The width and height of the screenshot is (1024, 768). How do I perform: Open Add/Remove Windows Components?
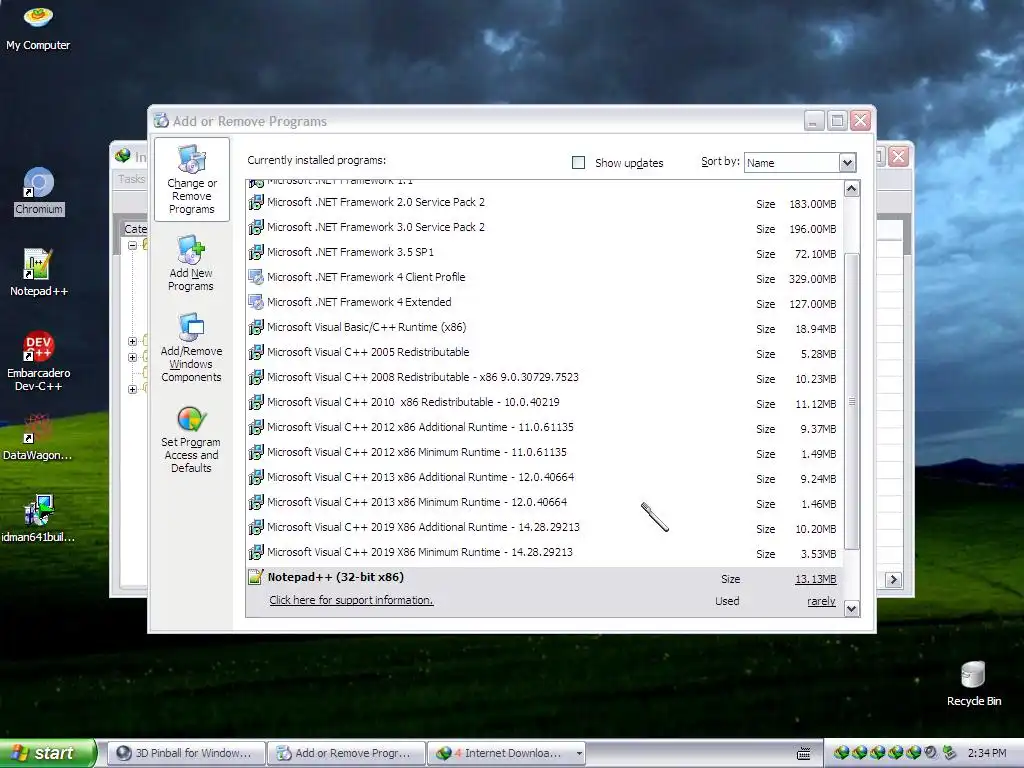pos(191,347)
